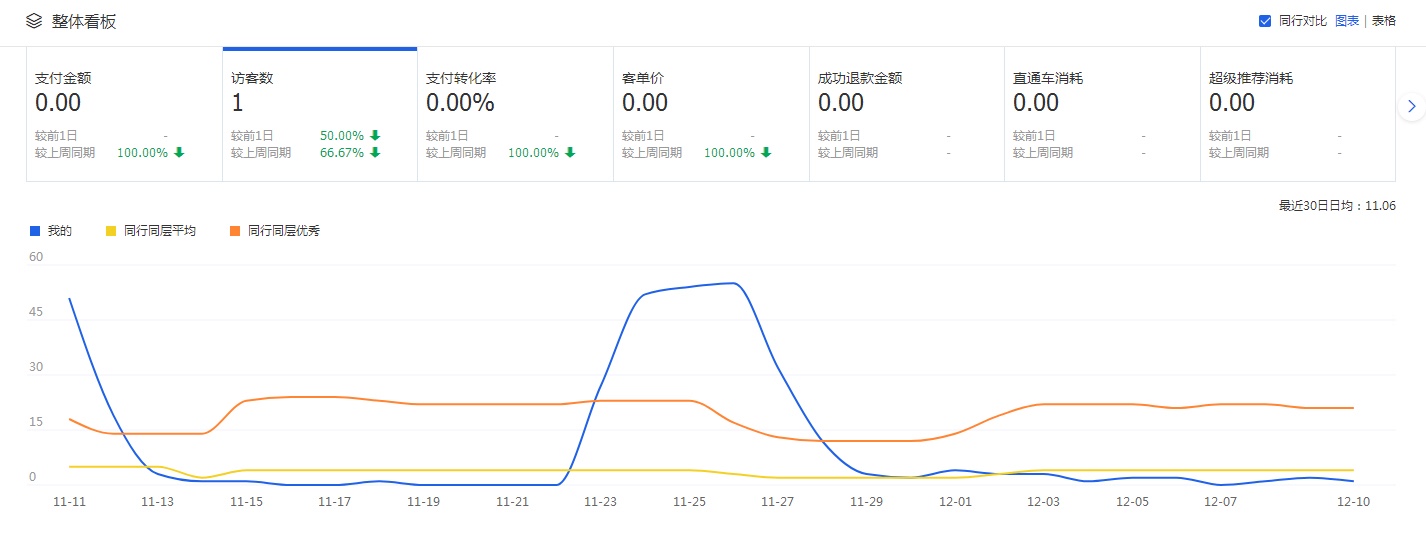The image size is (1426, 537).
Task: Select the 支付金额 metric card
Action: coord(124,114)
